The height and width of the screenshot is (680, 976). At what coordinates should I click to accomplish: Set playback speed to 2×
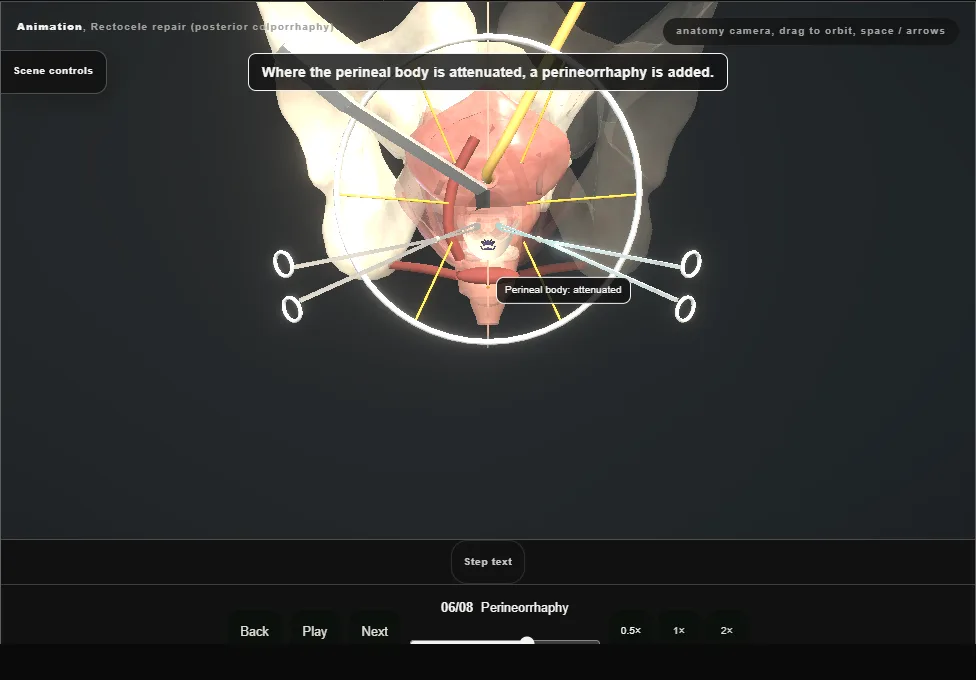click(726, 630)
